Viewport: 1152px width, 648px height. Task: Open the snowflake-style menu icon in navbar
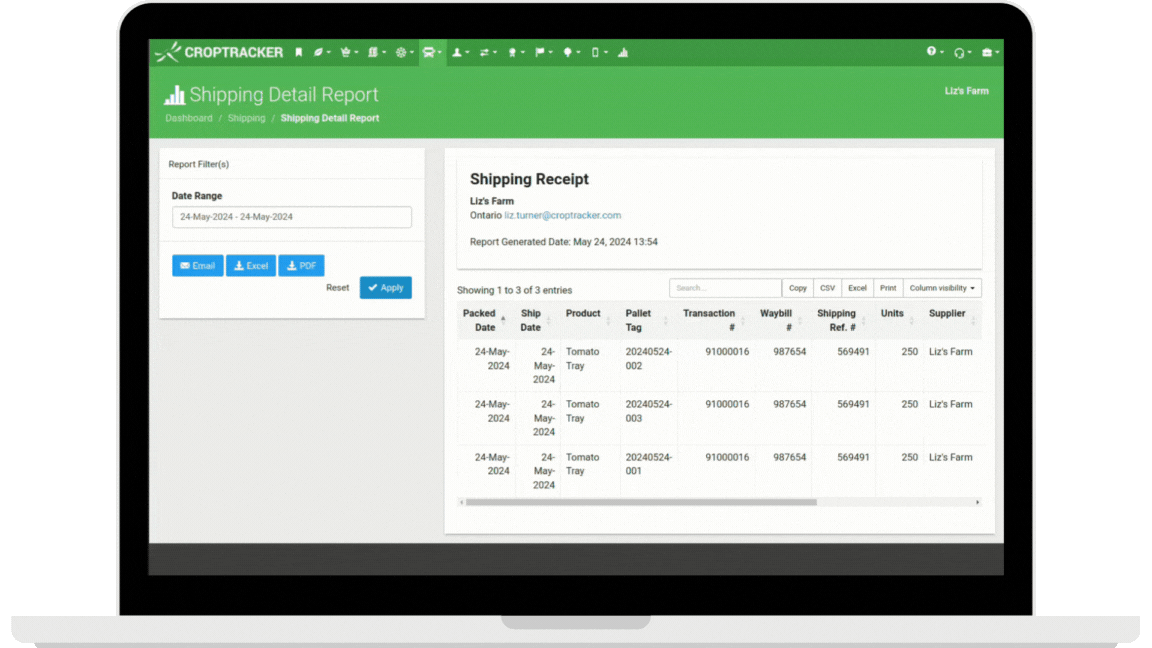click(404, 52)
